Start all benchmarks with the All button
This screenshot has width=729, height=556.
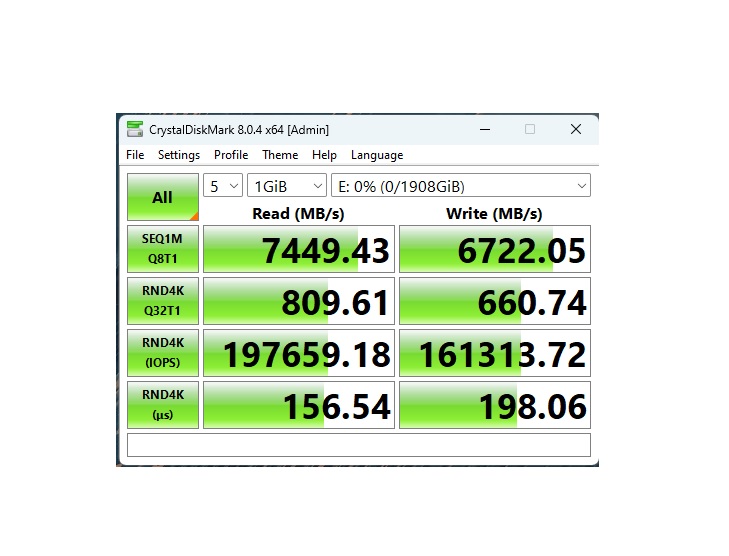click(x=163, y=197)
